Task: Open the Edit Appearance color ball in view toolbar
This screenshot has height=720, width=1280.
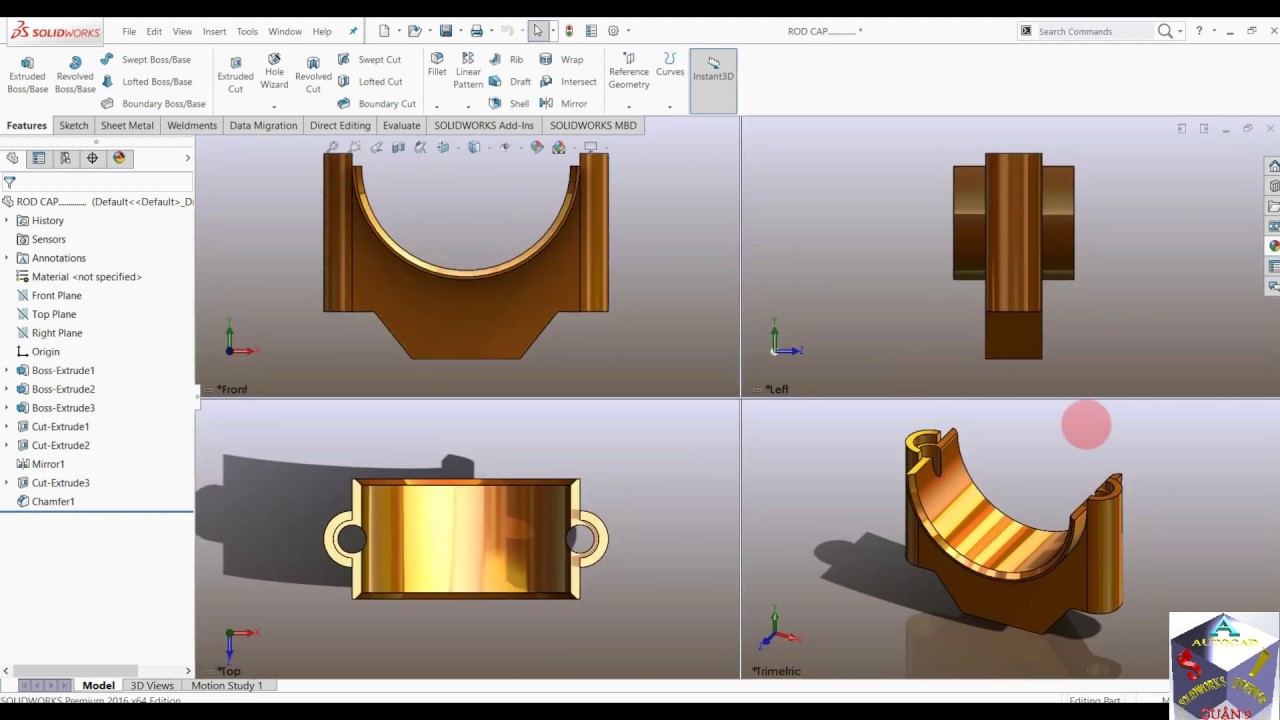Action: [537, 147]
